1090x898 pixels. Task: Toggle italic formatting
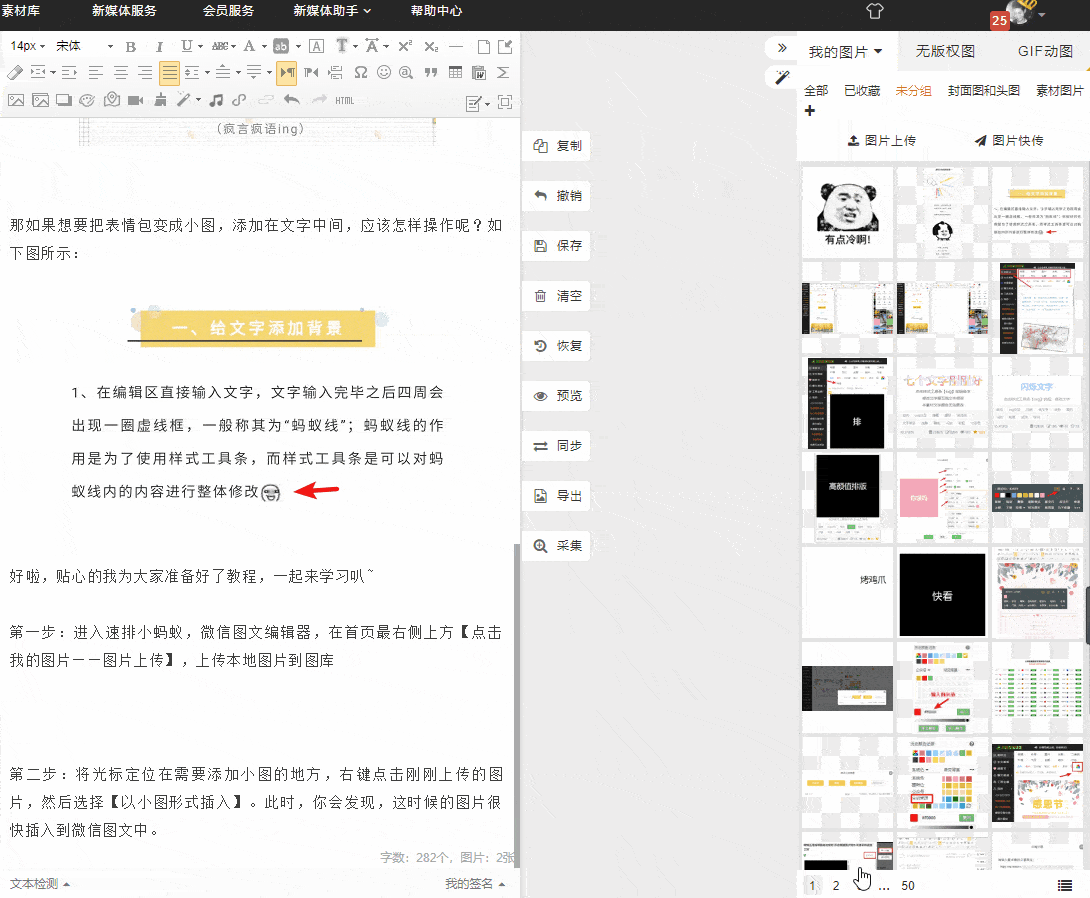(159, 45)
